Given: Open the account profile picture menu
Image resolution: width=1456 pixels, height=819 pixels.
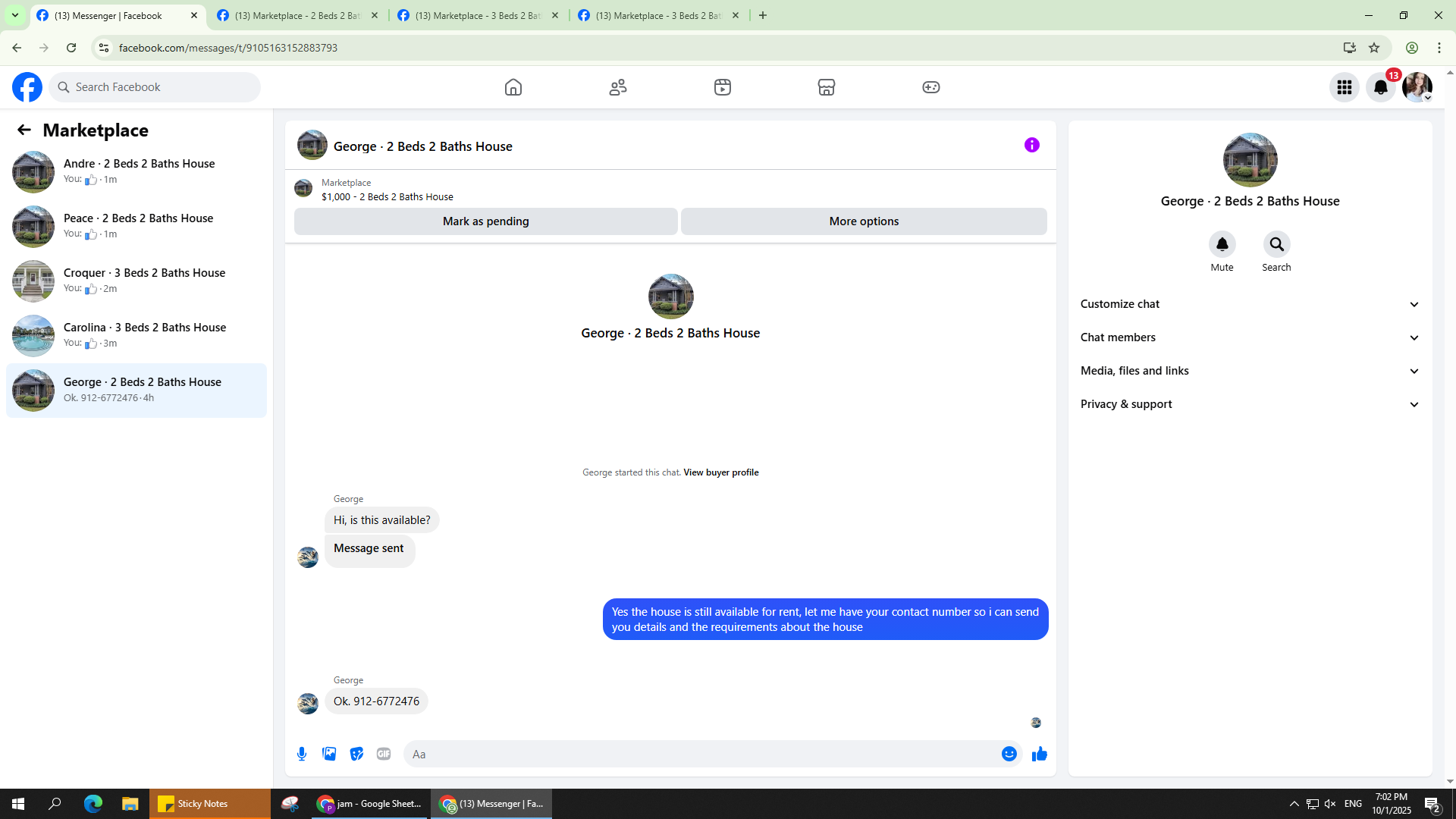Looking at the screenshot, I should pyautogui.click(x=1417, y=87).
